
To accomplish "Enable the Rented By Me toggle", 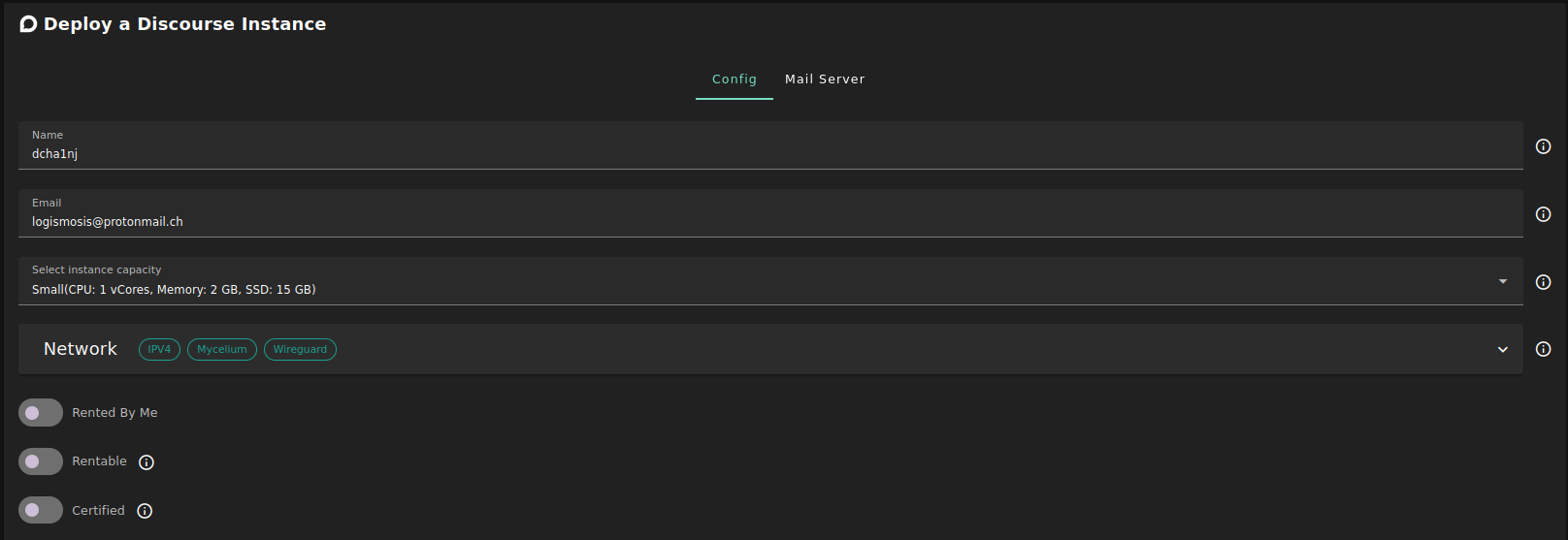I will pos(41,413).
